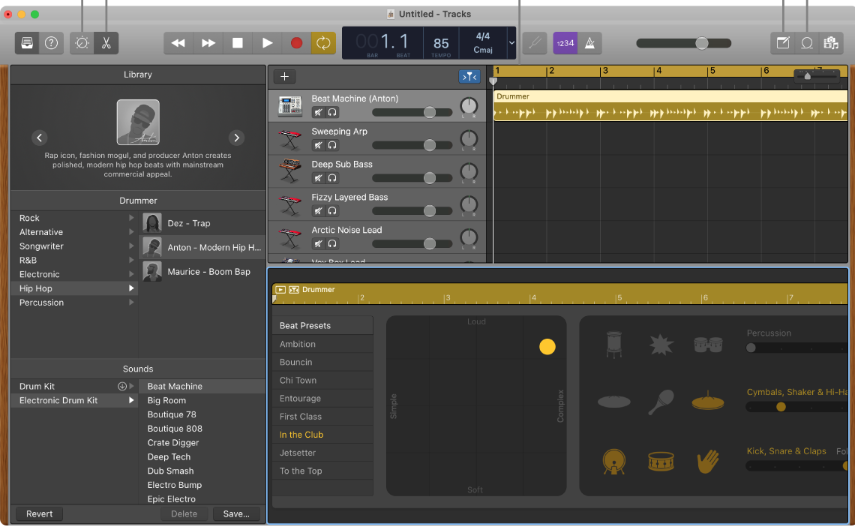Click the Delete button
Screen dimensions: 855x526
coord(184,513)
